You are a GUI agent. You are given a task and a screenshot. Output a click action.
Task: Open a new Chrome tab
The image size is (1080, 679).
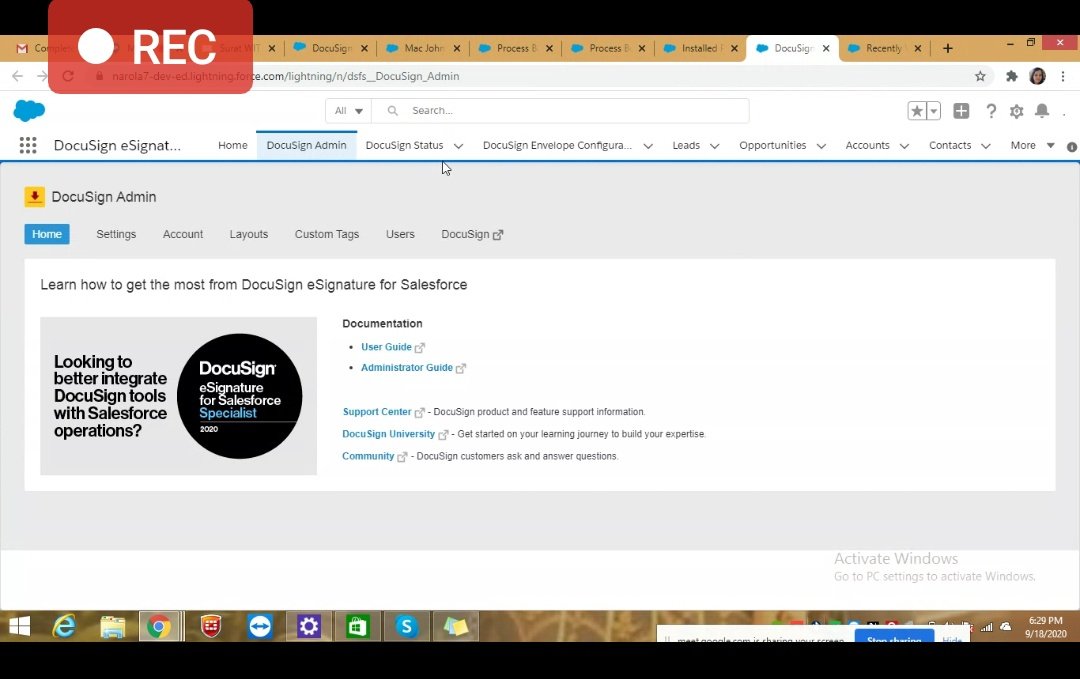(948, 48)
